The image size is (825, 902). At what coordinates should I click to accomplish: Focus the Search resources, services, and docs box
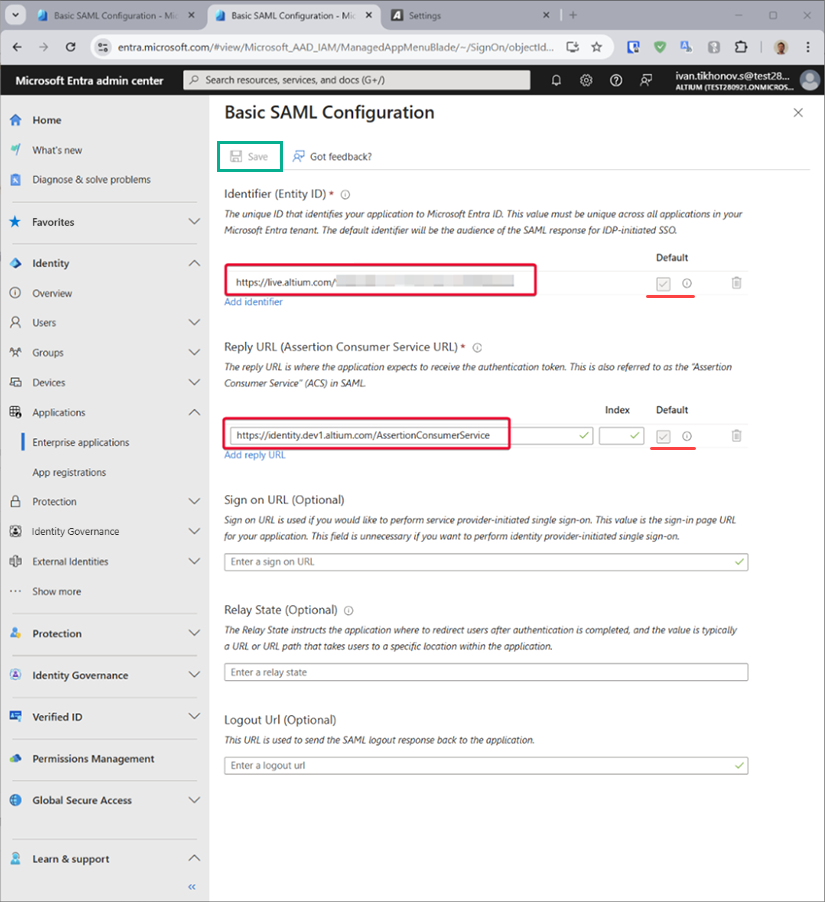click(x=357, y=80)
